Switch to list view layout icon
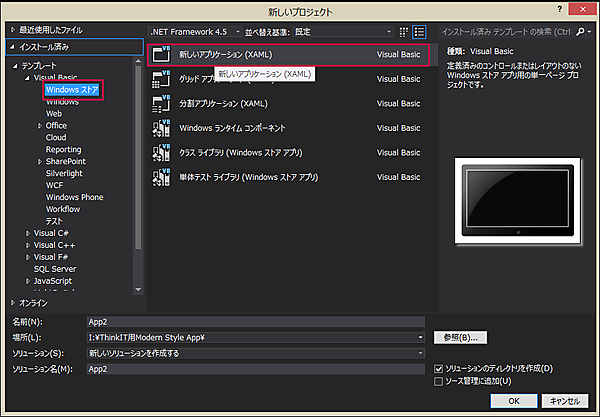The image size is (600, 417). (x=419, y=32)
